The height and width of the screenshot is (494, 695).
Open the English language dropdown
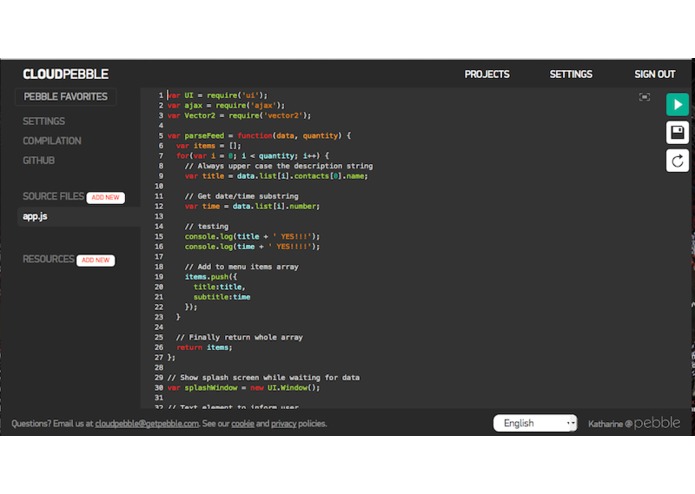(535, 423)
